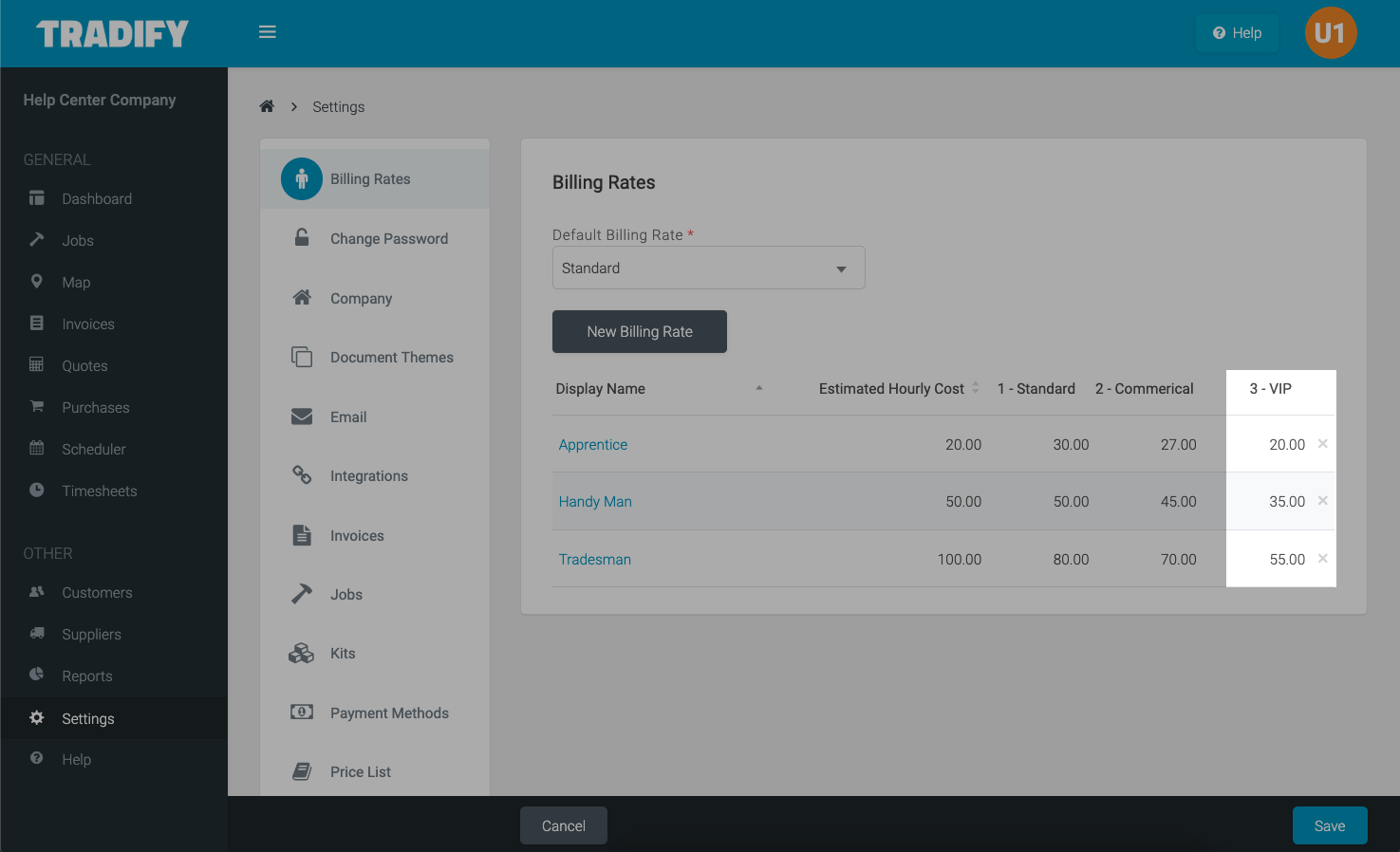Select the Map pin icon in the sidebar
Viewport: 1400px width, 852px height.
(x=36, y=282)
